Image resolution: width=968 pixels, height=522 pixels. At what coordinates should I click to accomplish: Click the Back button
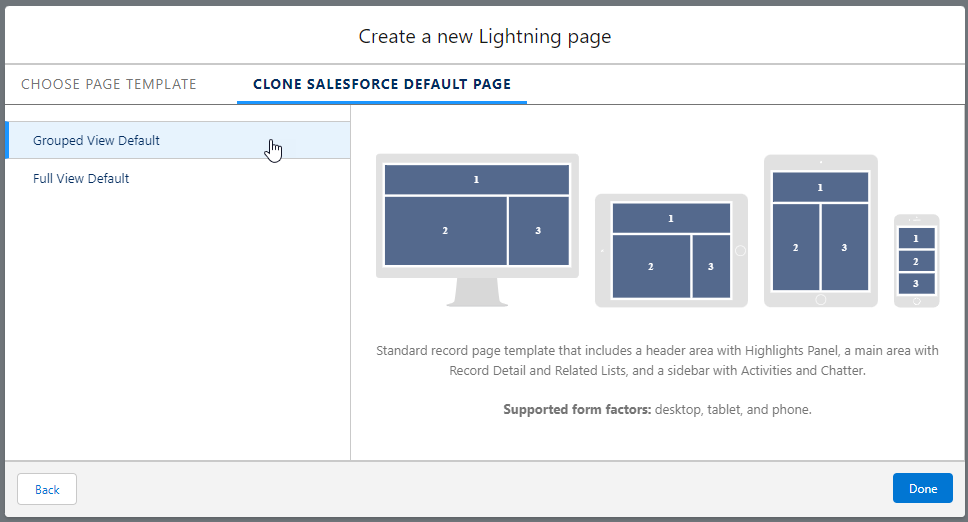[47, 489]
